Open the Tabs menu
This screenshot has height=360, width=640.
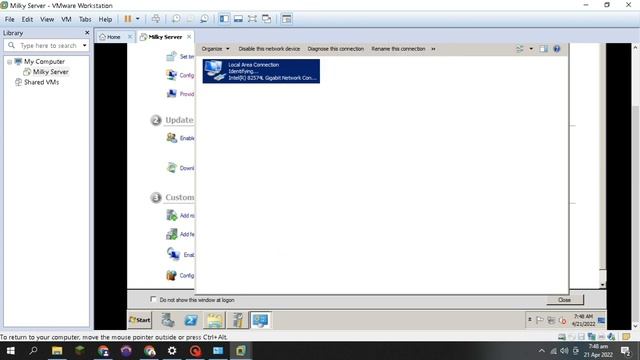85,19
